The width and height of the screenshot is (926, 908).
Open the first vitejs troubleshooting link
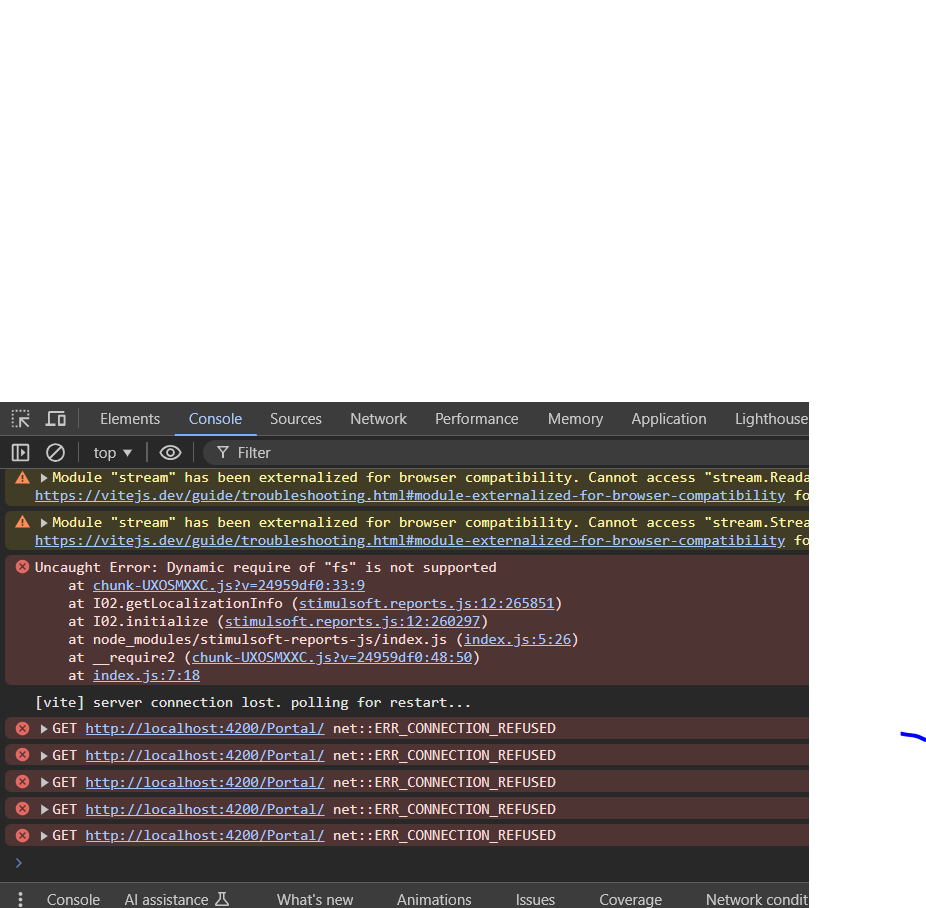[x=410, y=496]
